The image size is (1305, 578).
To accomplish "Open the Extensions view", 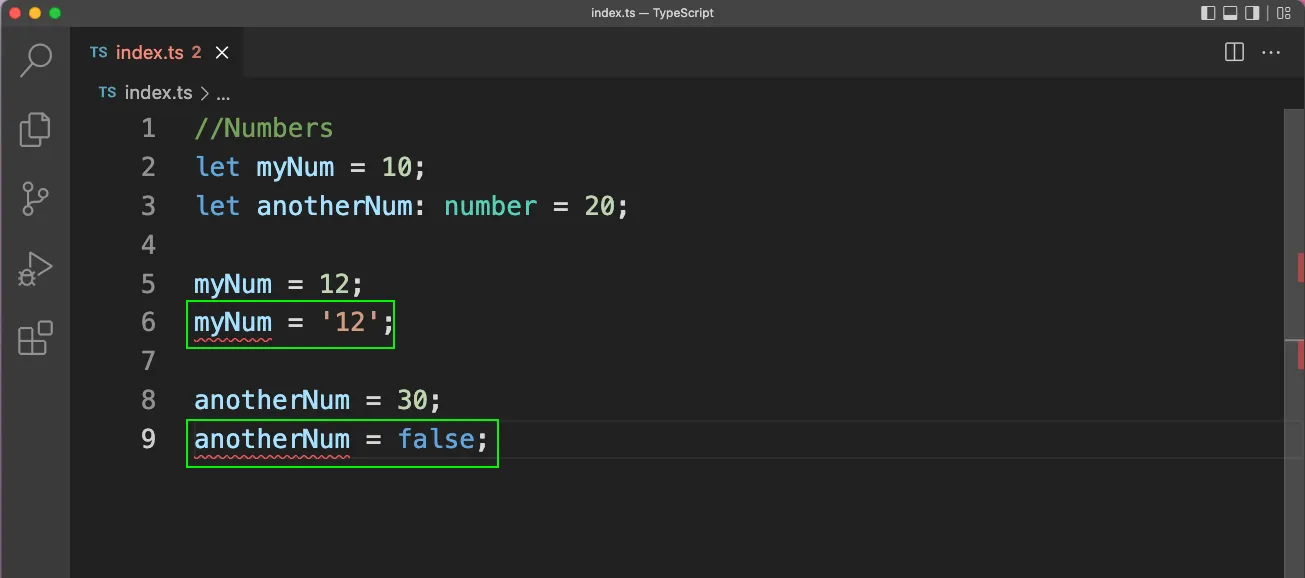I will coord(35,338).
